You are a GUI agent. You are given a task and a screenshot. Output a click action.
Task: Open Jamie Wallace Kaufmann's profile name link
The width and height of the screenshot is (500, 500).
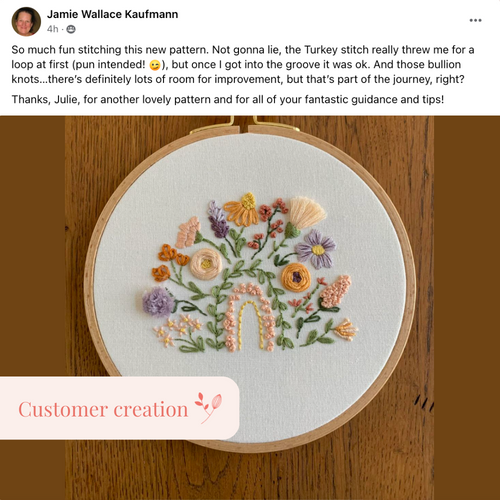112,14
